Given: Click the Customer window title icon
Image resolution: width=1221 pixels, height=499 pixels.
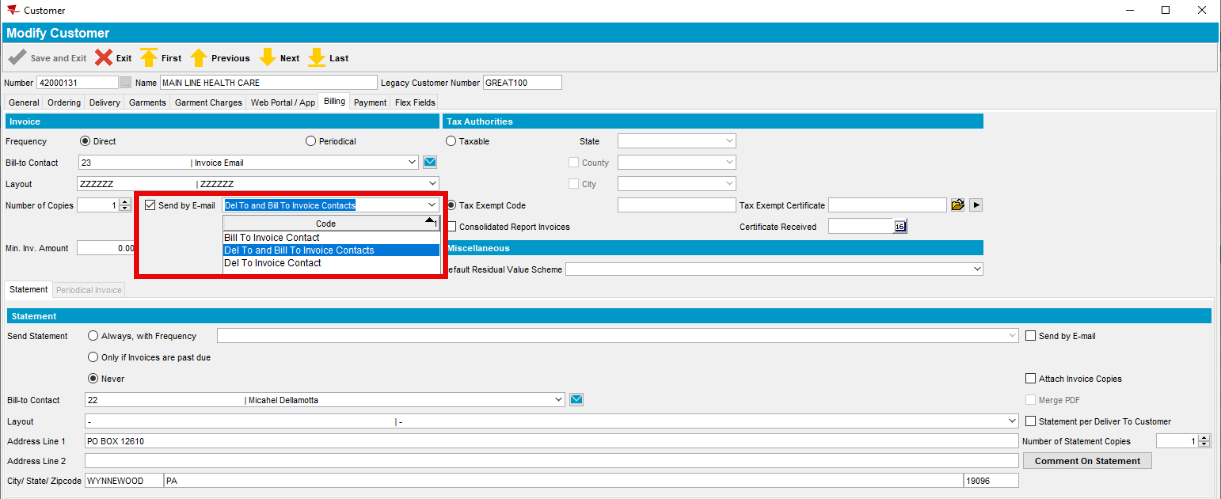Looking at the screenshot, I should 12,10.
